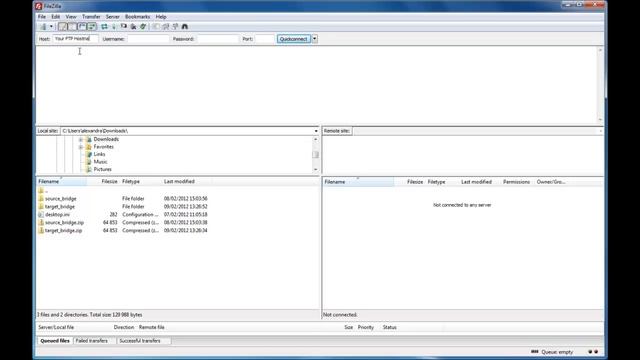Select the Links folder in the tree

pyautogui.click(x=99, y=154)
